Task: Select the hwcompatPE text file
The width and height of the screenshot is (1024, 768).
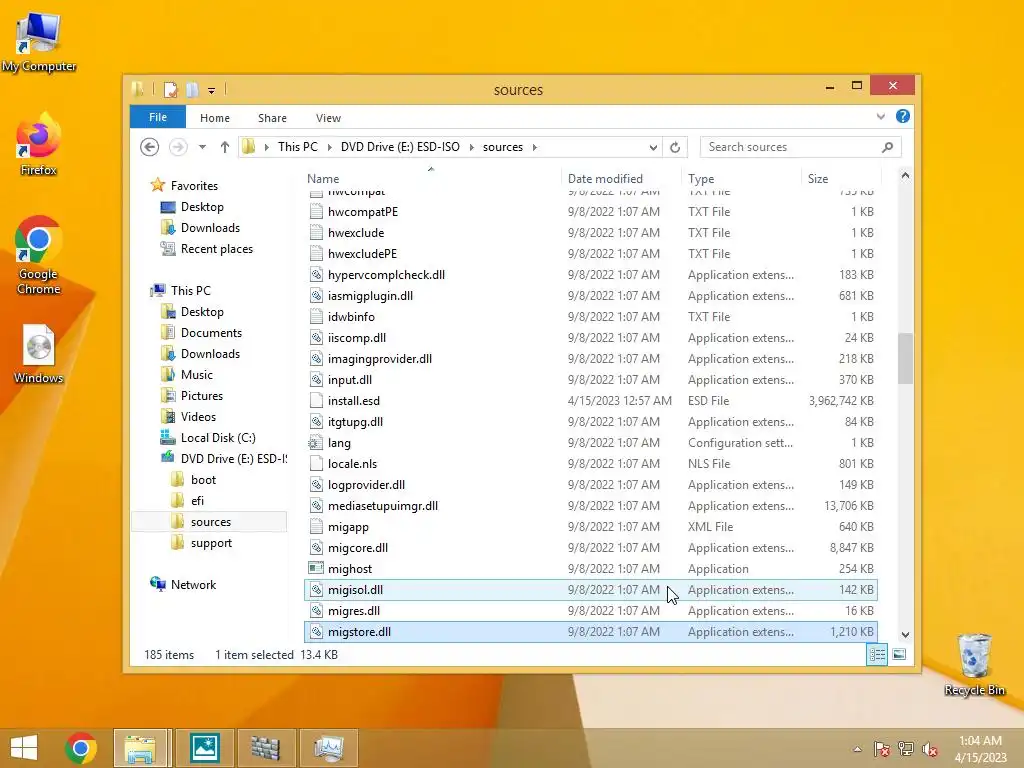Action: (591, 212)
